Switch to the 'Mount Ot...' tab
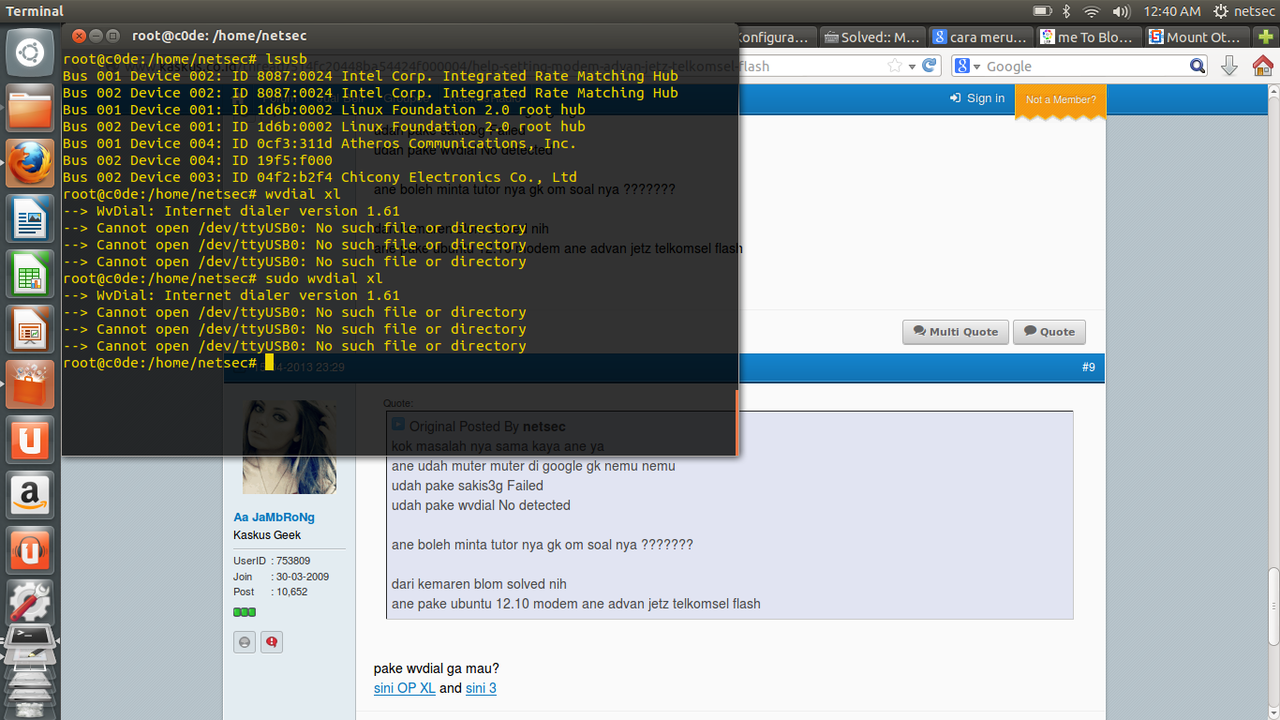1280x720 pixels. 1196,37
